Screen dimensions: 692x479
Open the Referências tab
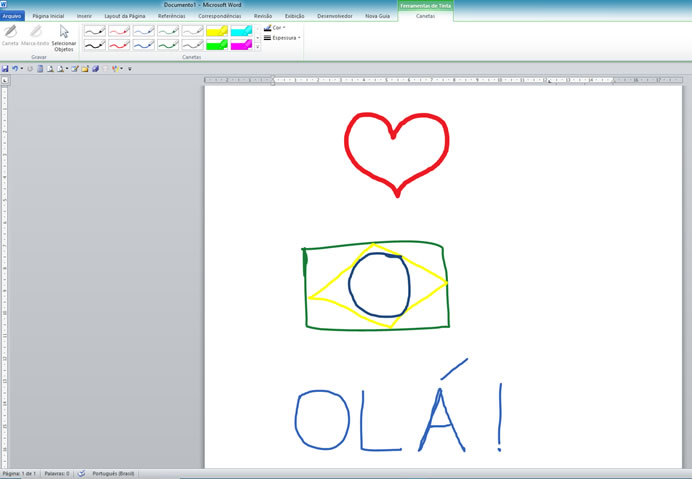(x=172, y=16)
